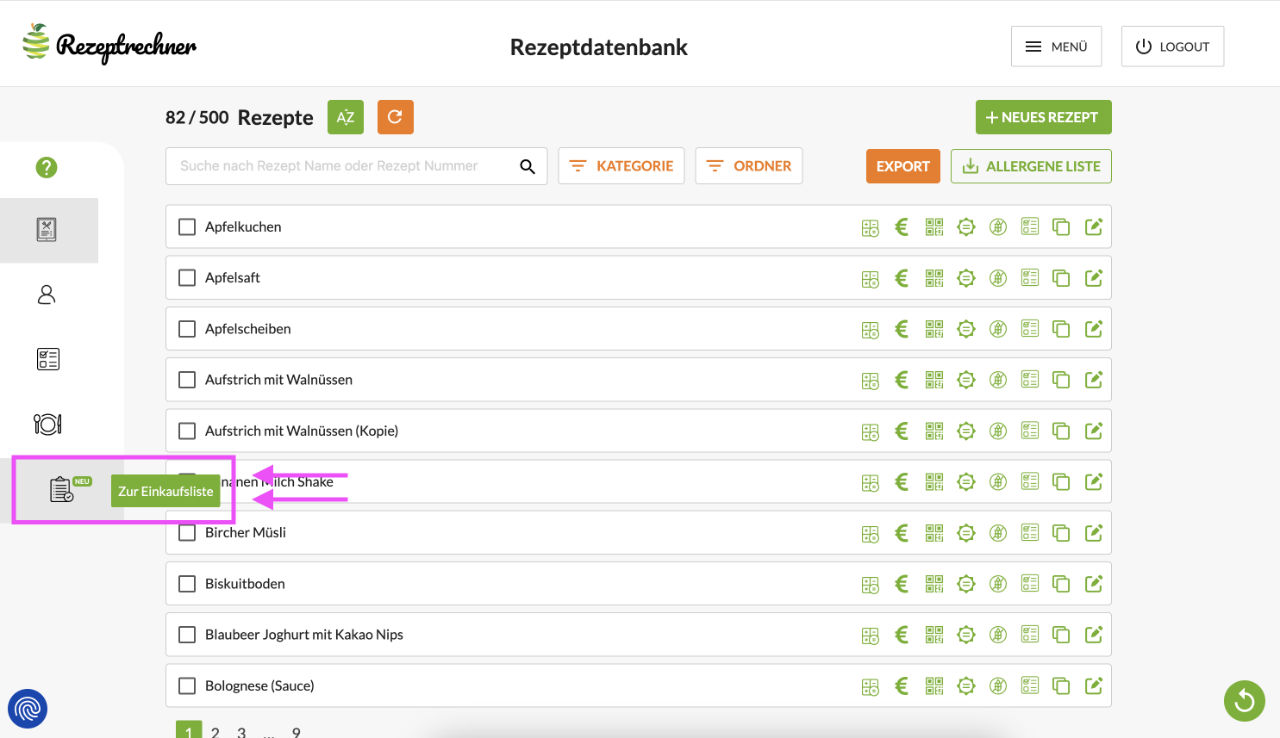Select the Aufstrich mit Walnüssen checkbox
The height and width of the screenshot is (738, 1280).
coord(187,379)
